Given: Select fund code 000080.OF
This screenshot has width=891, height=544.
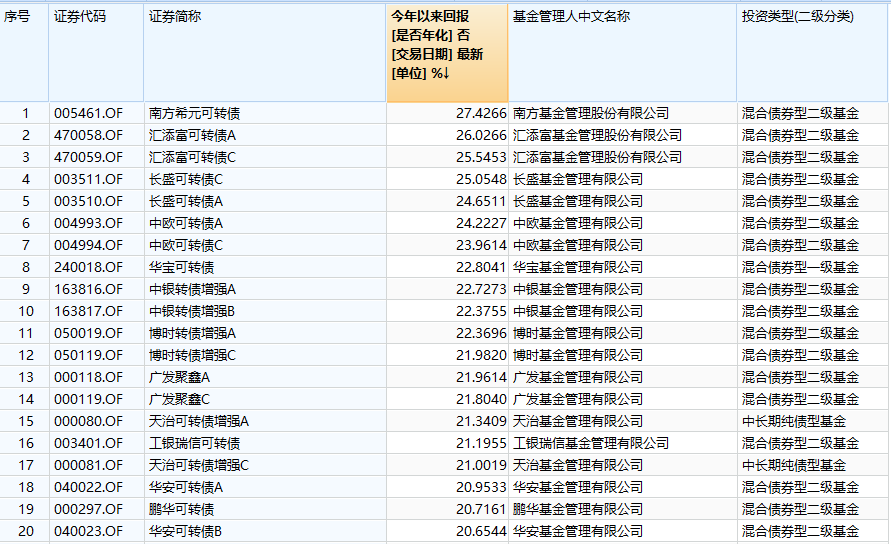Looking at the screenshot, I should 88,421.
